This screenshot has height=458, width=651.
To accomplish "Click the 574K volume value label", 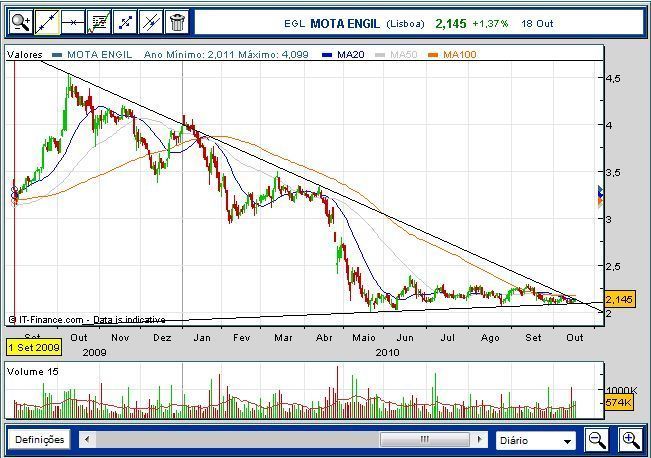I will coord(619,402).
